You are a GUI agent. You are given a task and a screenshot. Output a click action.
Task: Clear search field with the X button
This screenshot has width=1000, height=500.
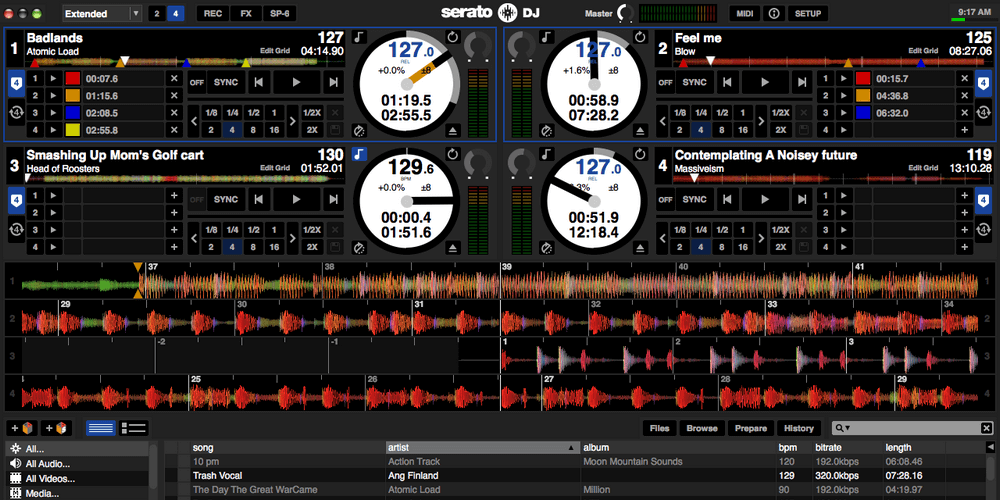[x=986, y=428]
